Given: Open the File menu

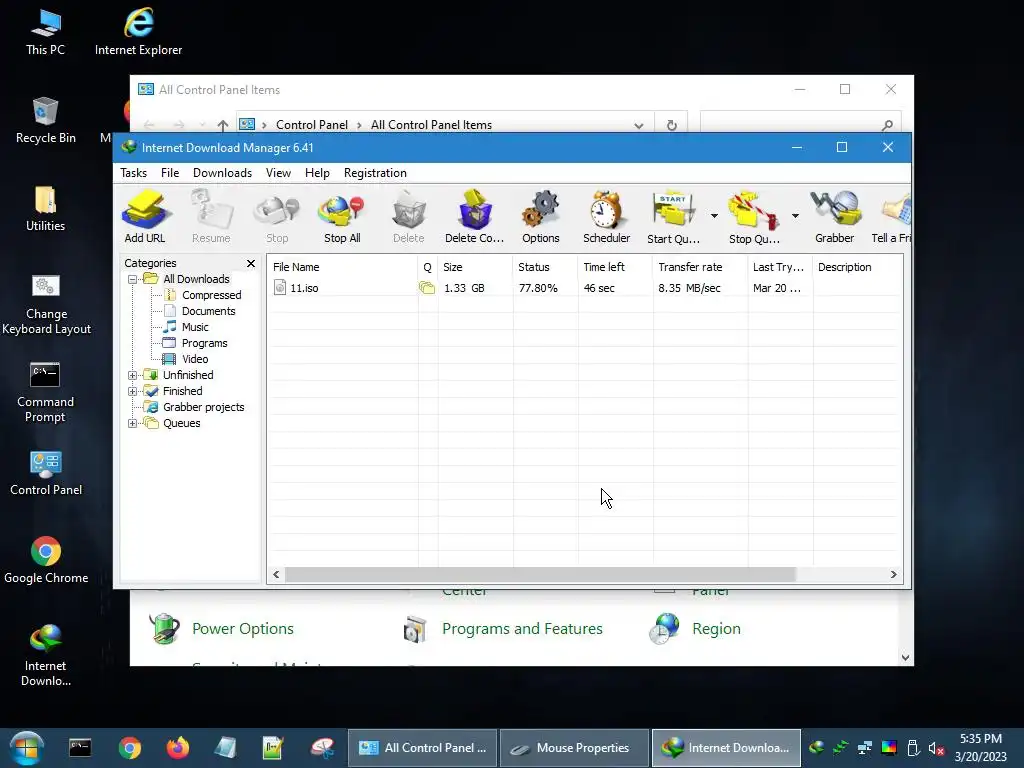Looking at the screenshot, I should point(170,173).
